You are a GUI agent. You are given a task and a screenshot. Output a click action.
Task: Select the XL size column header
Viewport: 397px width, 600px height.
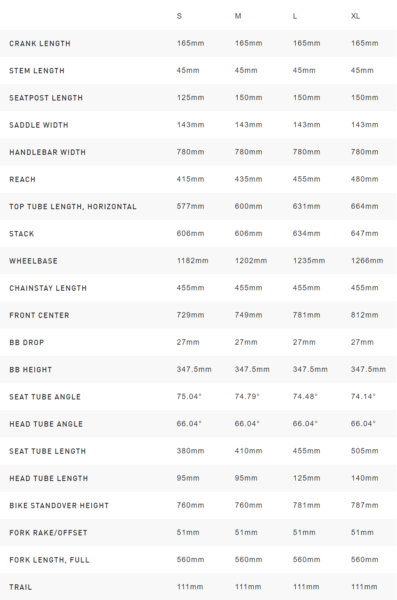[x=355, y=16]
